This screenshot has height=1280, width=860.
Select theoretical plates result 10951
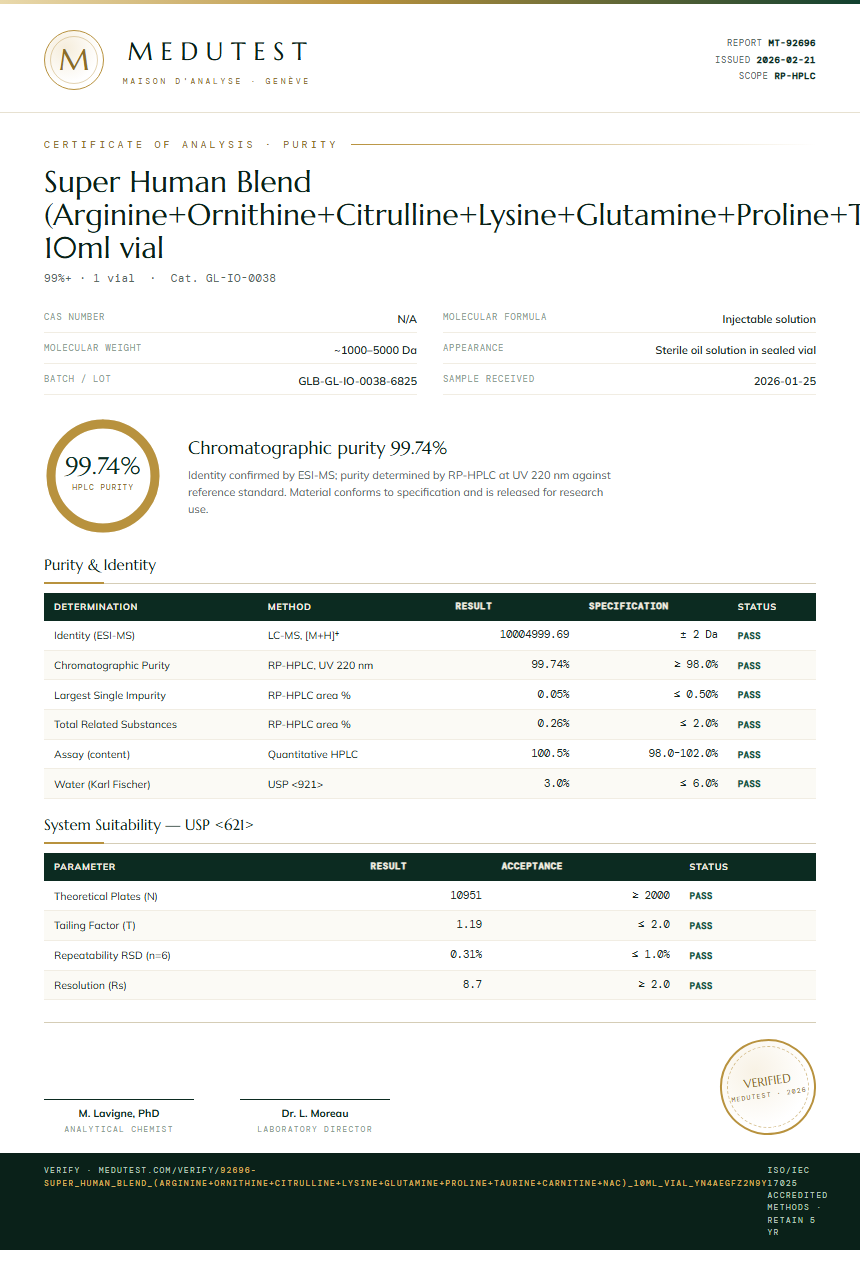[x=466, y=896]
